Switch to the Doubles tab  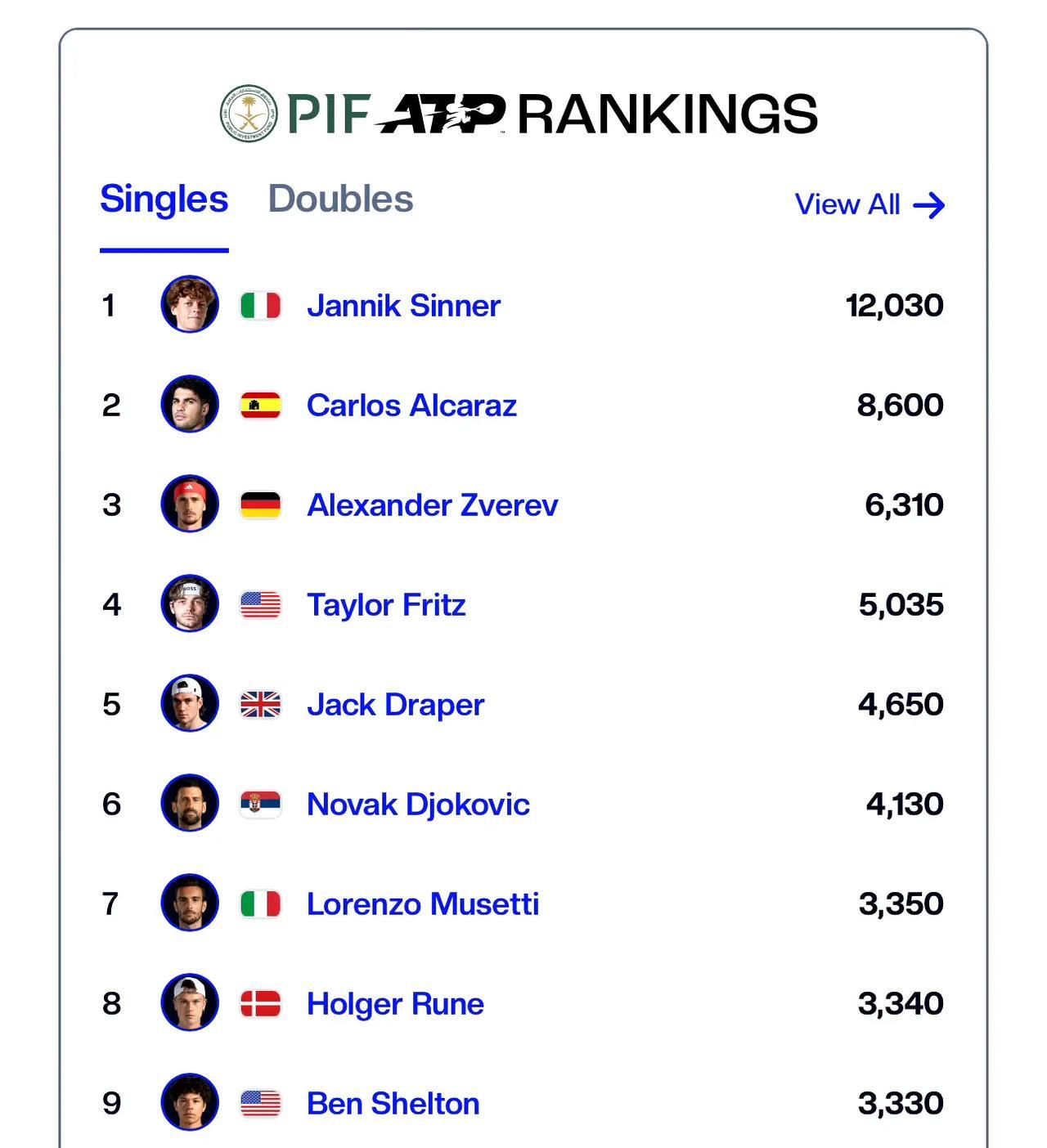coord(340,200)
